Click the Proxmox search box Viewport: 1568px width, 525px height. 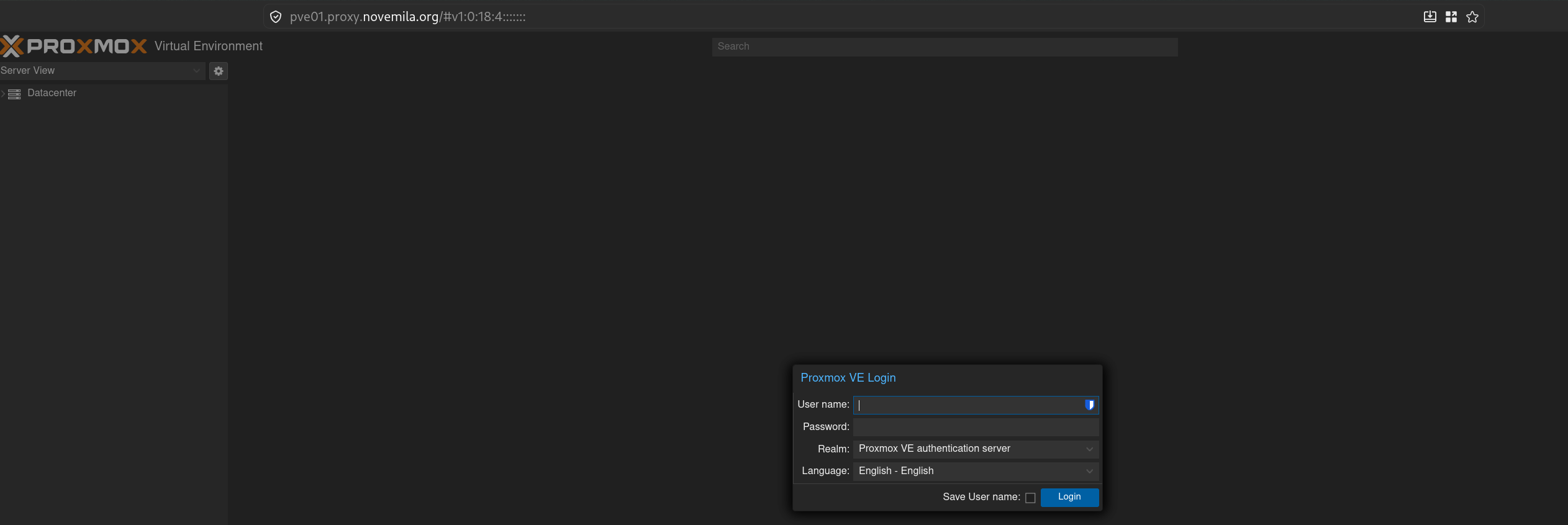945,47
